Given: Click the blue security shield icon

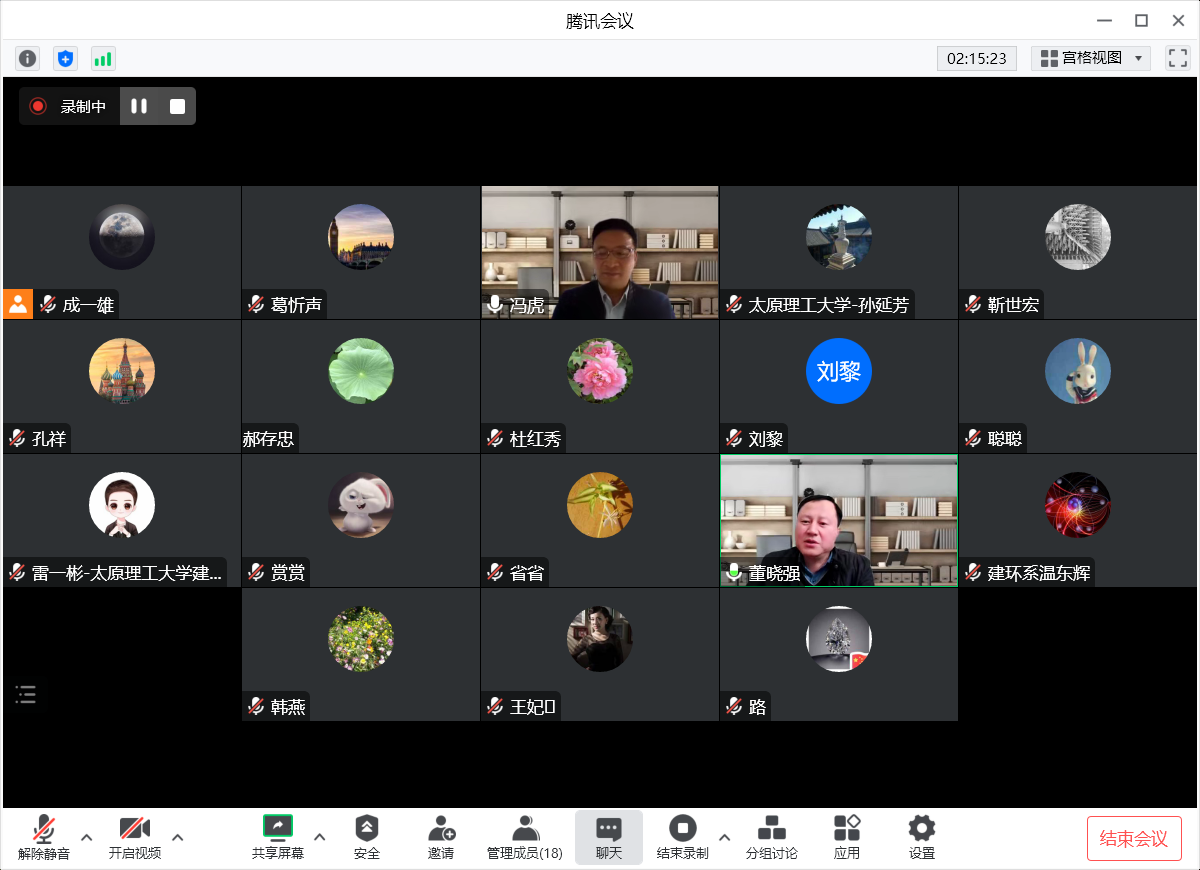Looking at the screenshot, I should [x=65, y=58].
